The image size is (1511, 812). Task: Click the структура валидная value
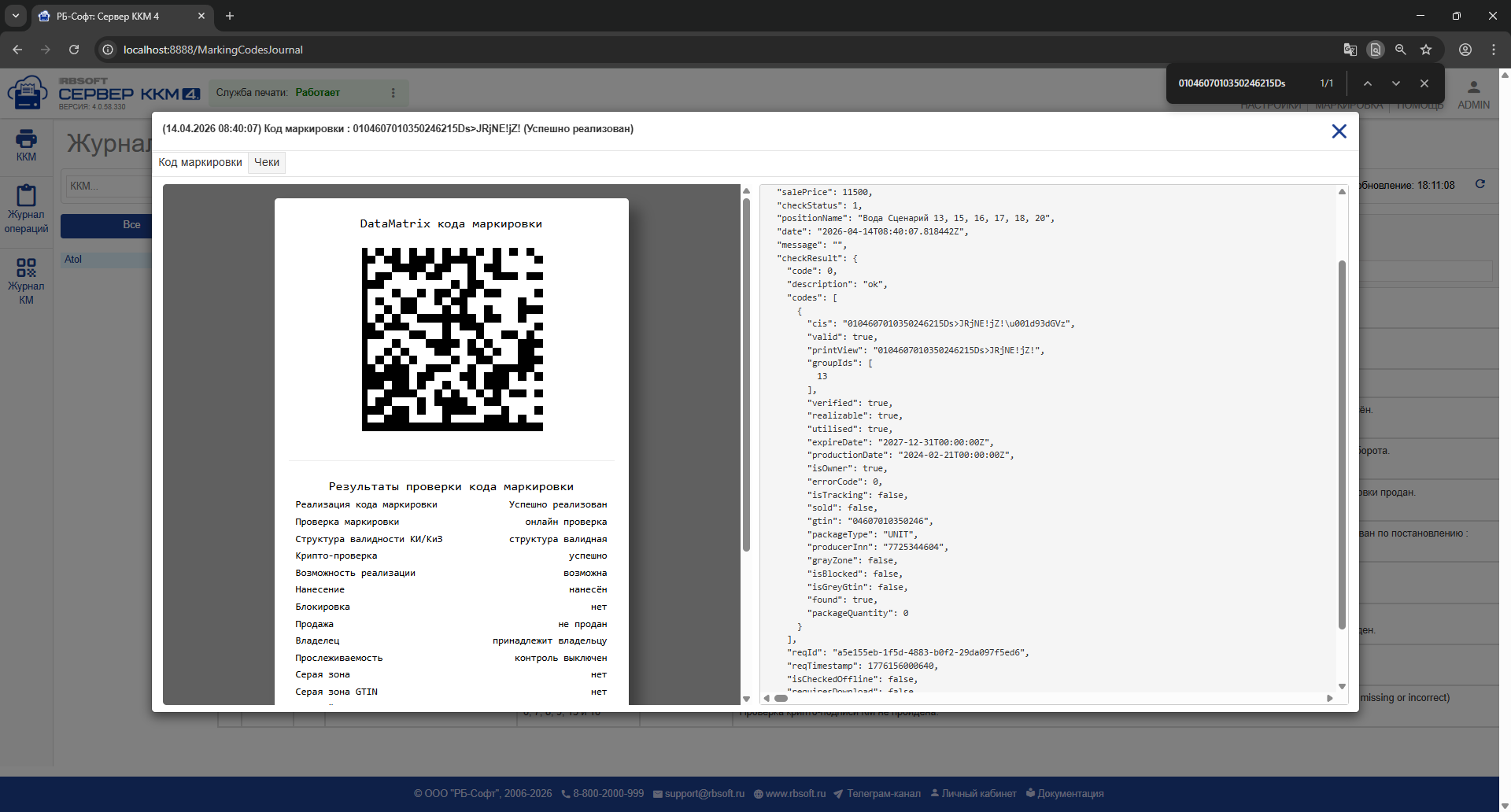click(x=558, y=539)
